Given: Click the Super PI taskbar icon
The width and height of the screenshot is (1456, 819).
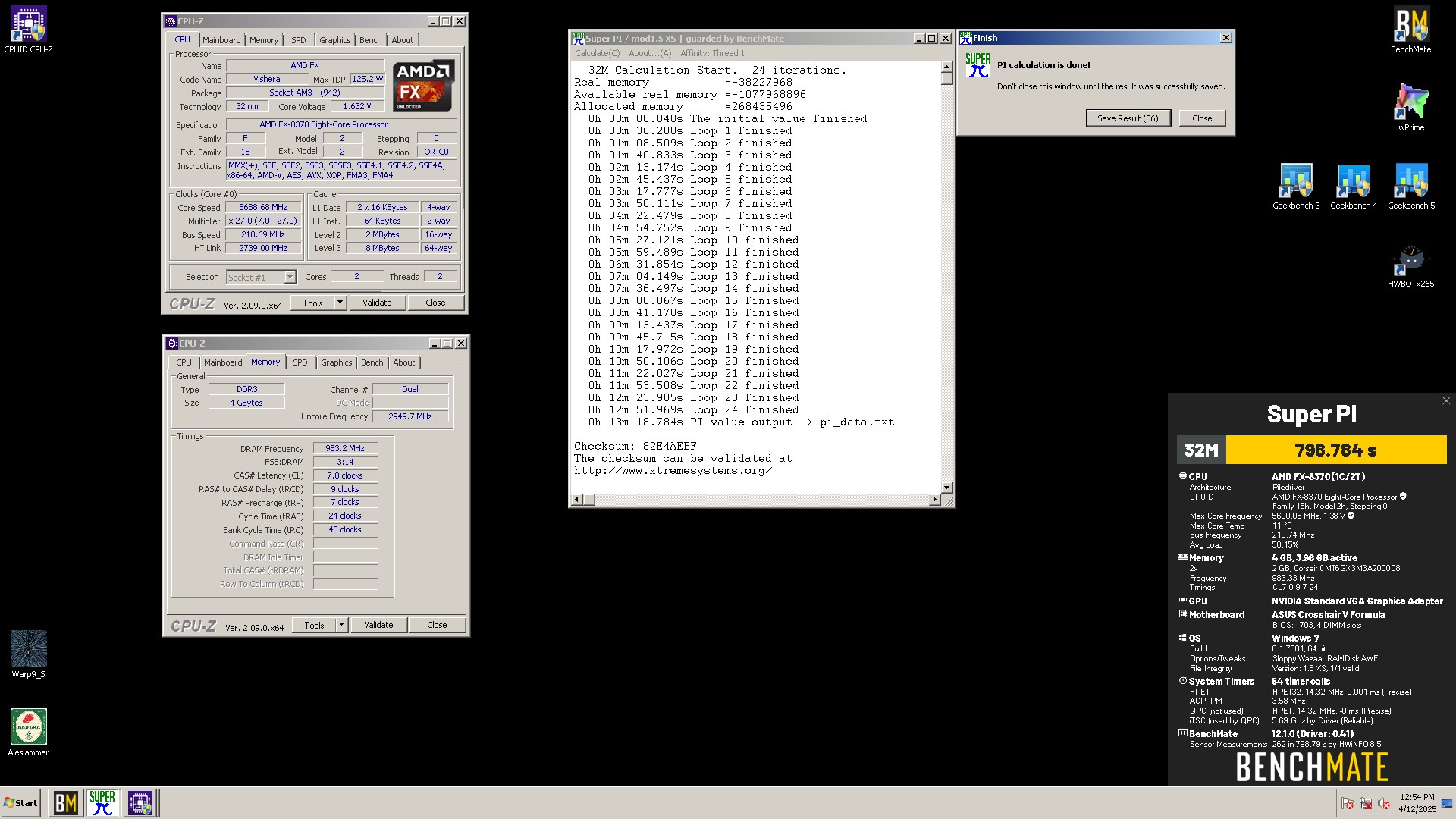Looking at the screenshot, I should click(102, 803).
